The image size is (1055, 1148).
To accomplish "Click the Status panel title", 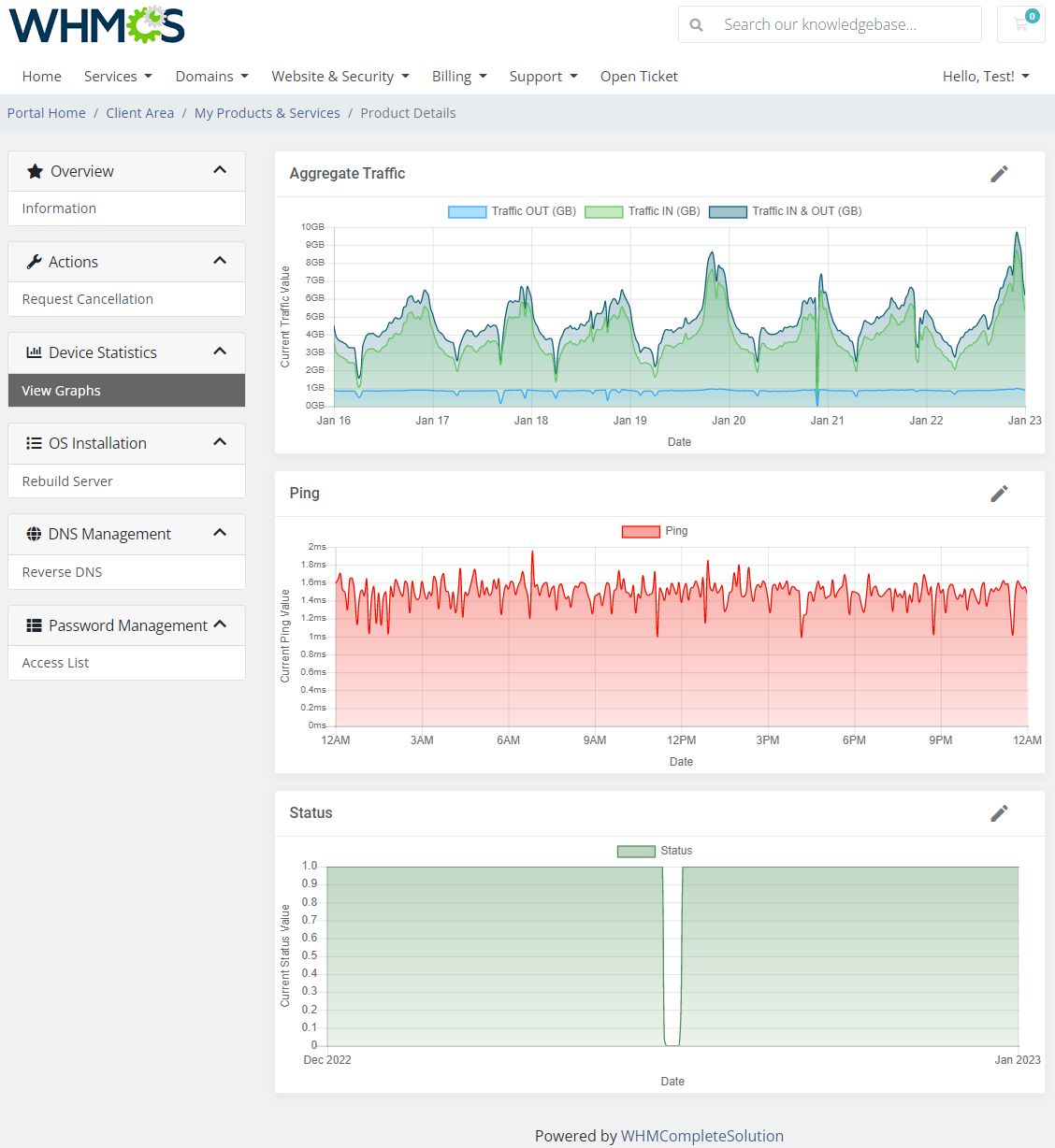I will [311, 813].
